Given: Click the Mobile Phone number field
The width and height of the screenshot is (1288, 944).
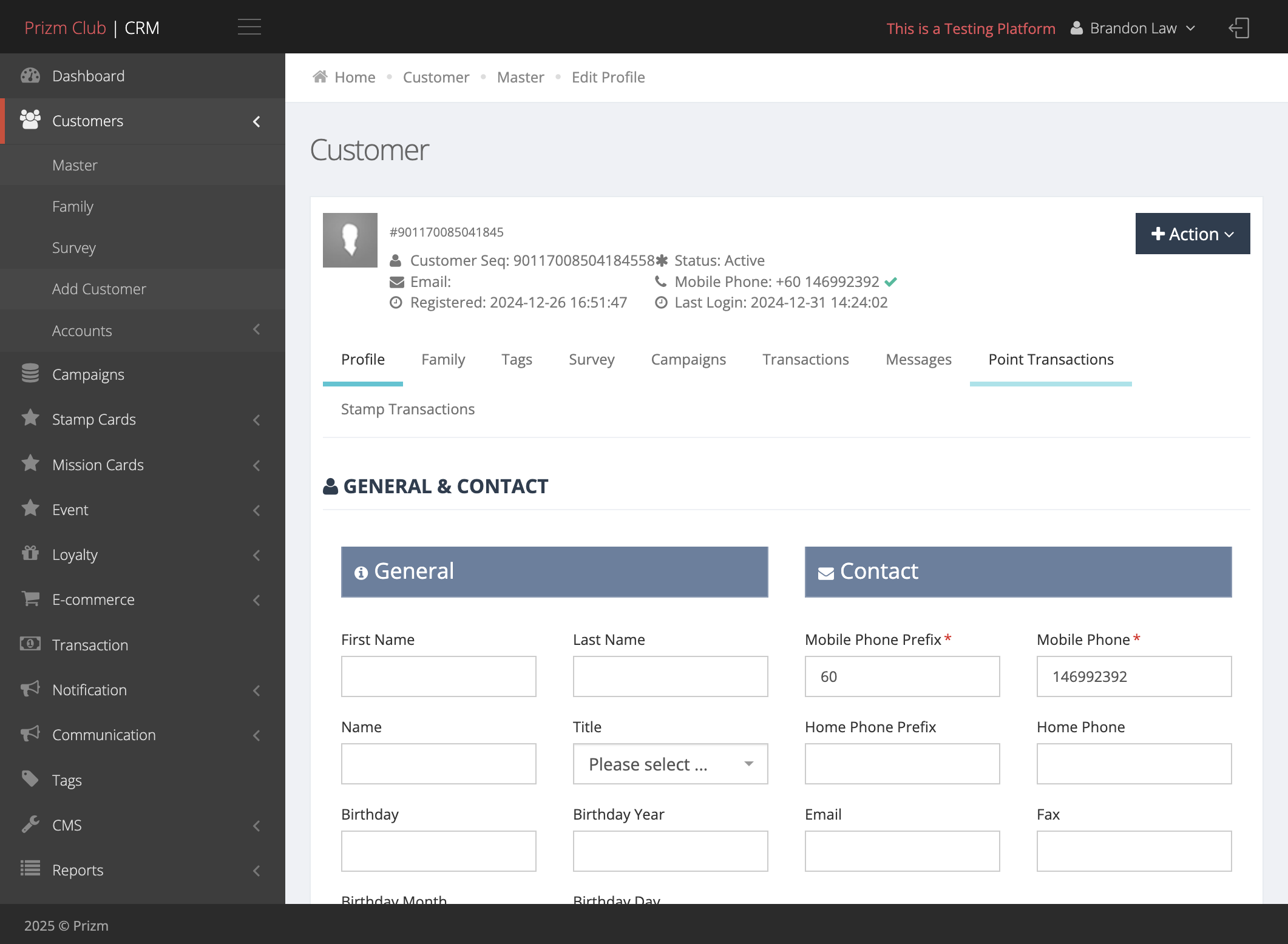Looking at the screenshot, I should pyautogui.click(x=1134, y=676).
